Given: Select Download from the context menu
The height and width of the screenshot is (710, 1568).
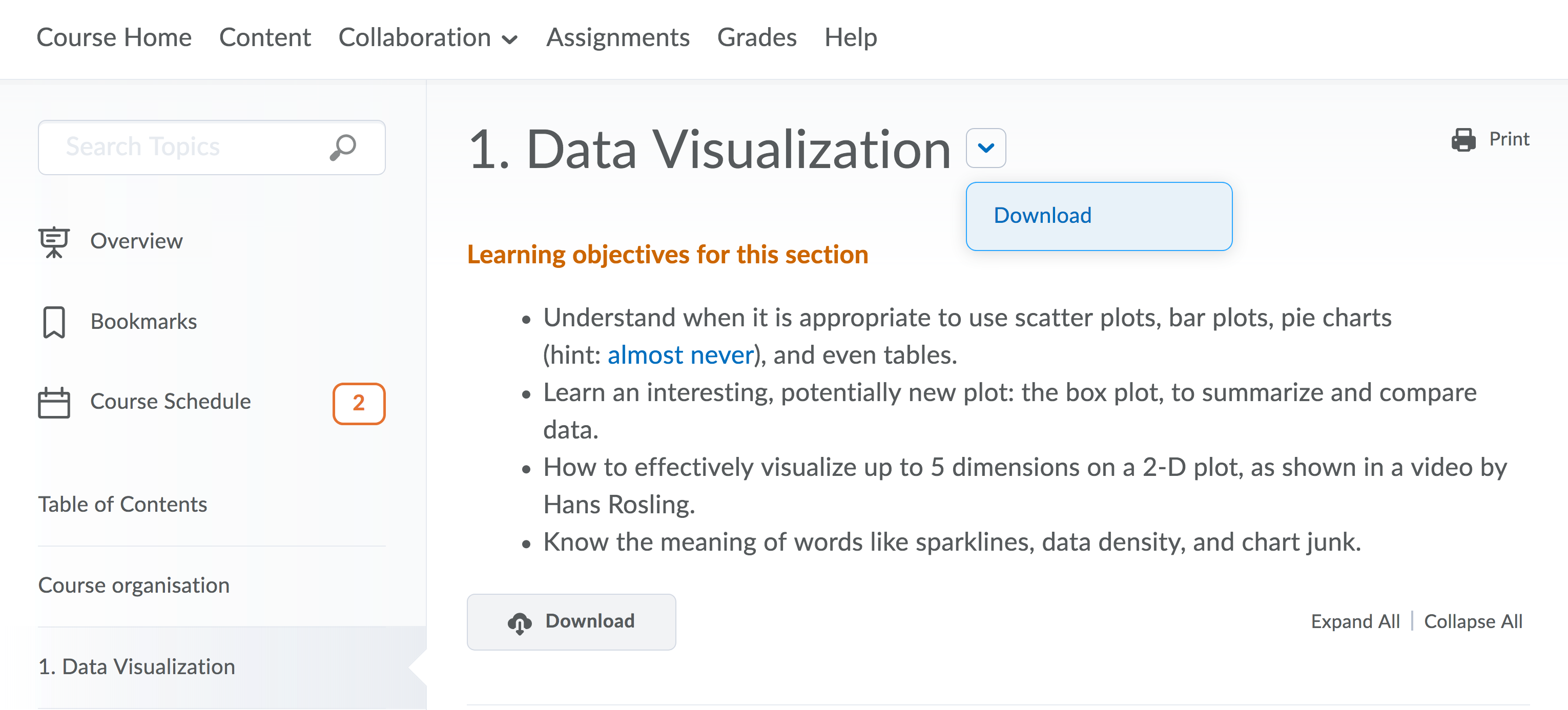Looking at the screenshot, I should (1042, 215).
